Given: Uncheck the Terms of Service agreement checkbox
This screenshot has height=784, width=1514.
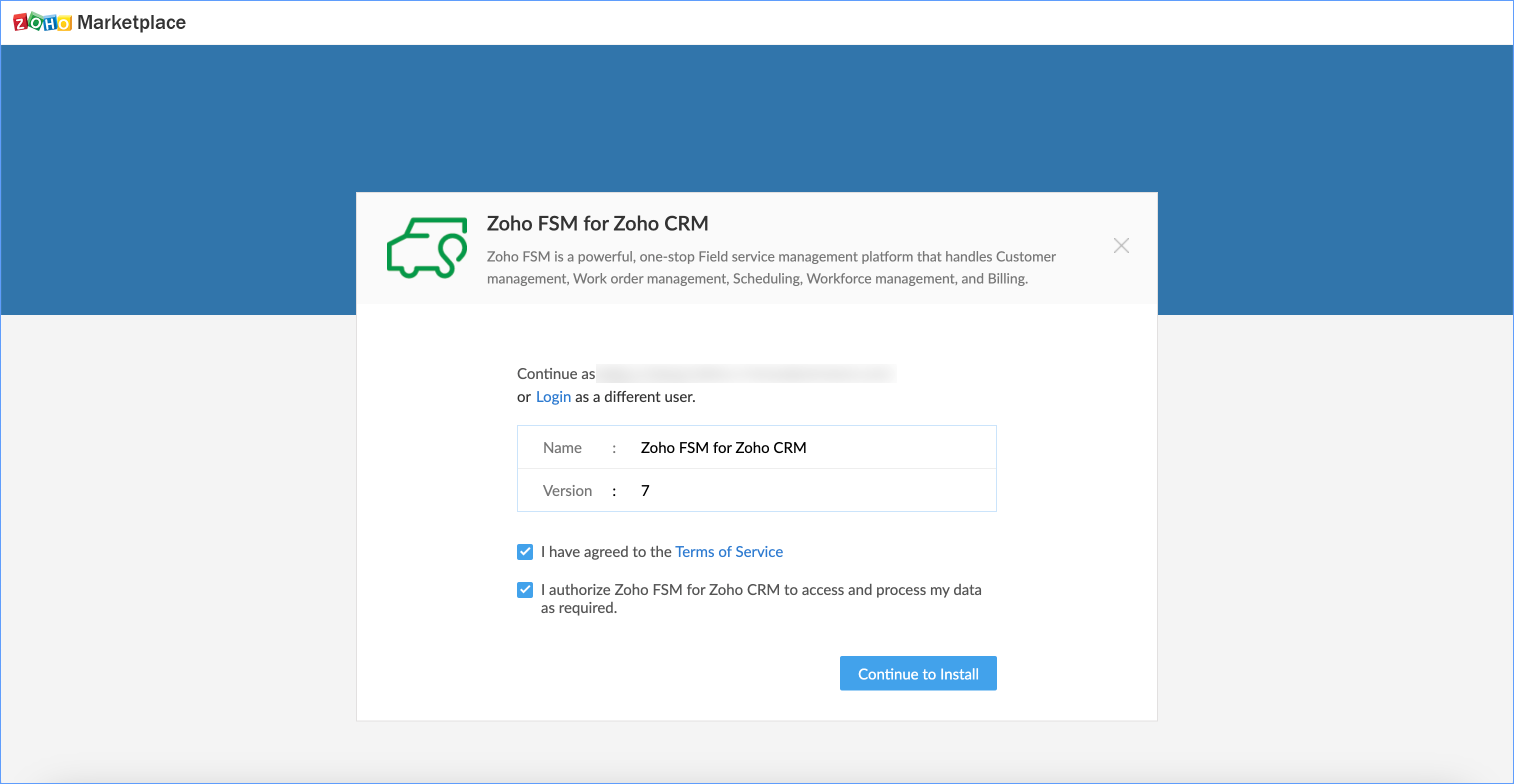Looking at the screenshot, I should pyautogui.click(x=525, y=552).
